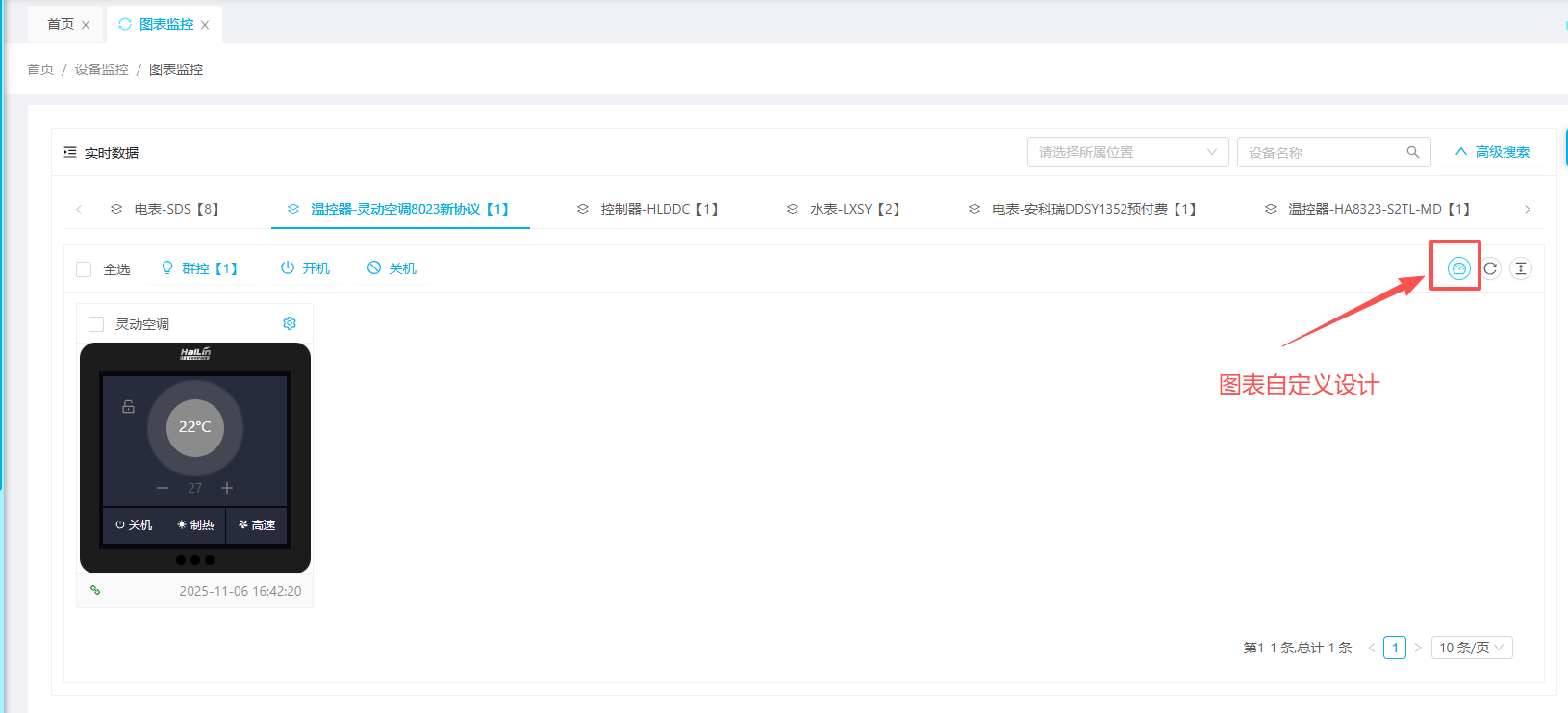Select the 灵动空调 device checkbox
The width and height of the screenshot is (1568, 713).
pos(96,324)
